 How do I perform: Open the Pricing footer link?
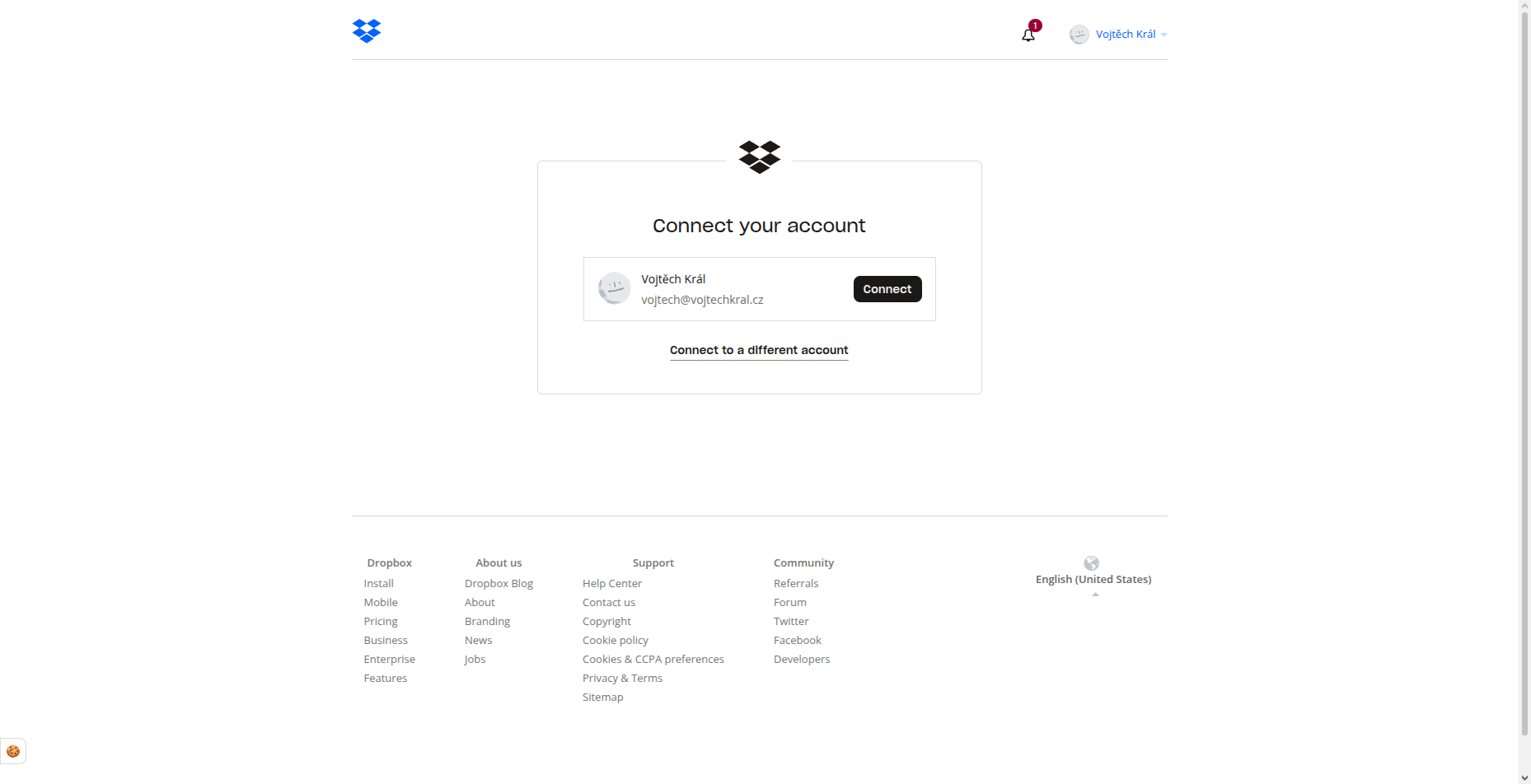pos(381,621)
